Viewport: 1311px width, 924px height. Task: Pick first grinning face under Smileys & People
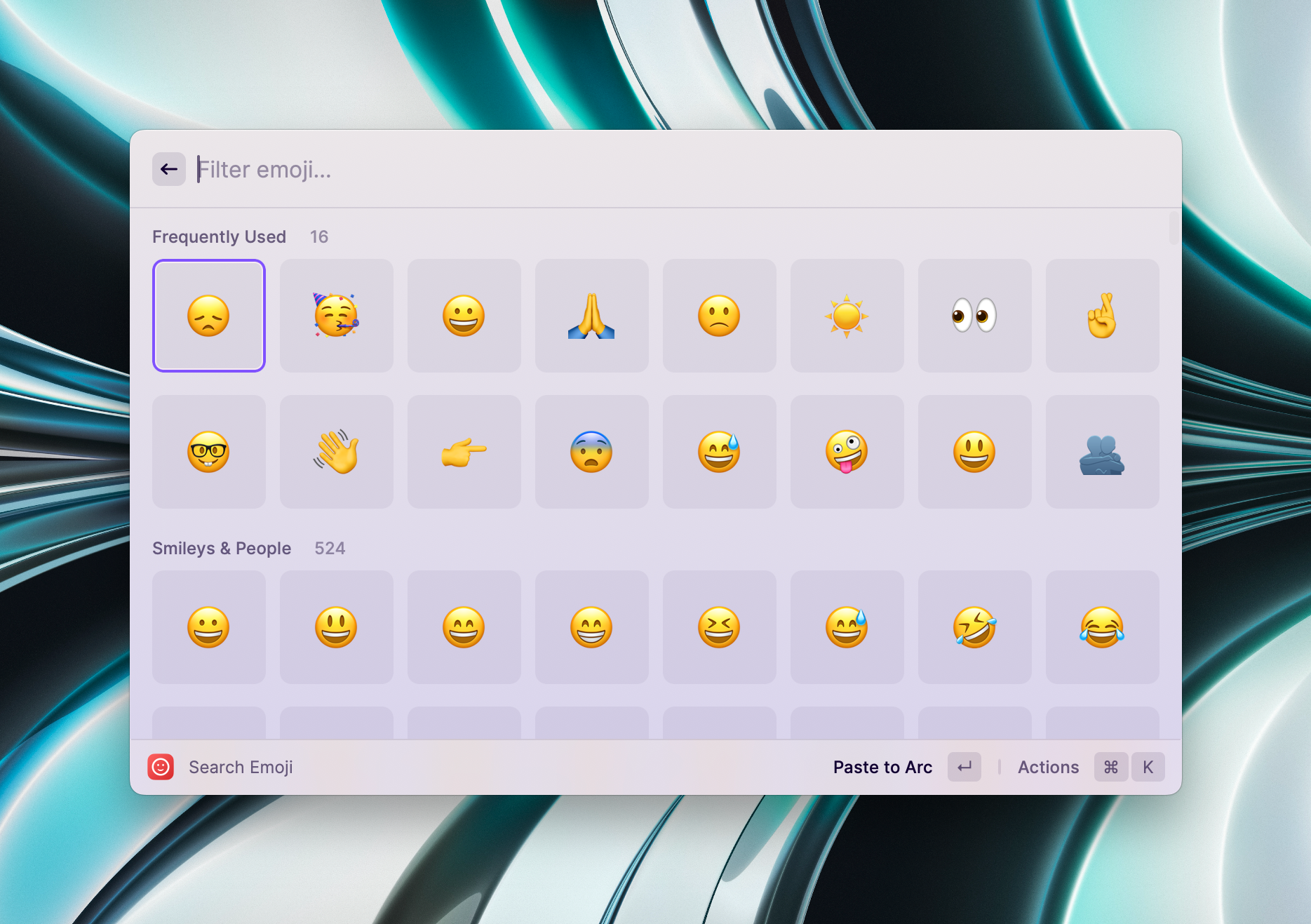point(209,627)
